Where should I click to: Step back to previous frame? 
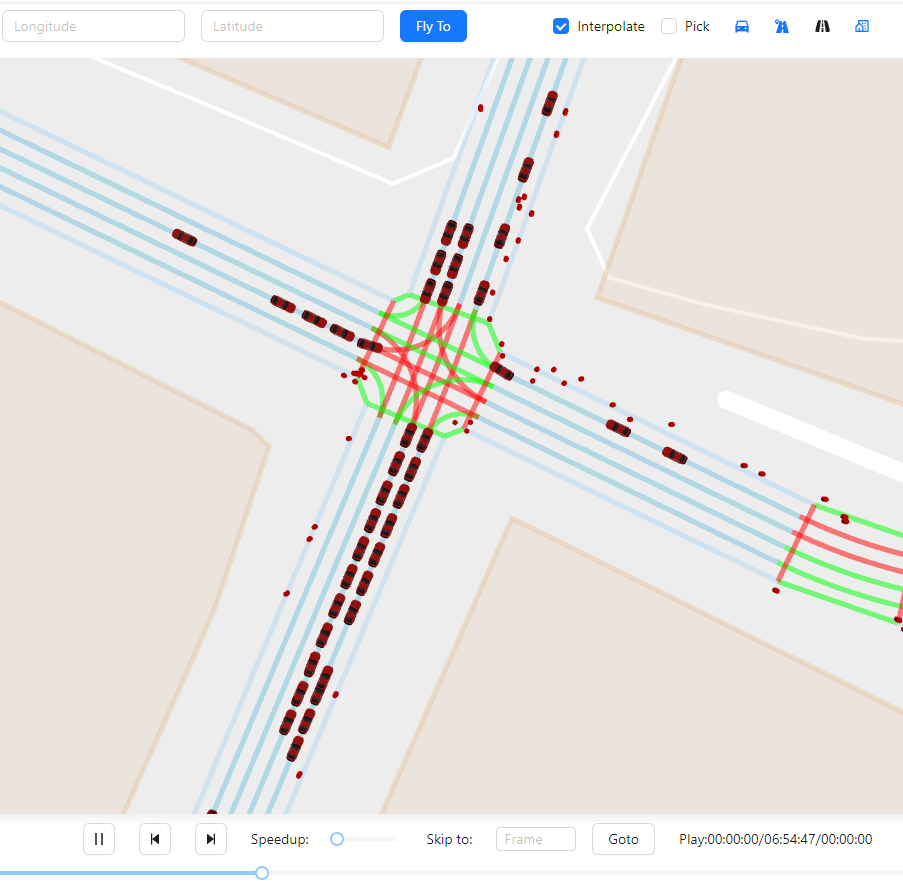pos(155,839)
